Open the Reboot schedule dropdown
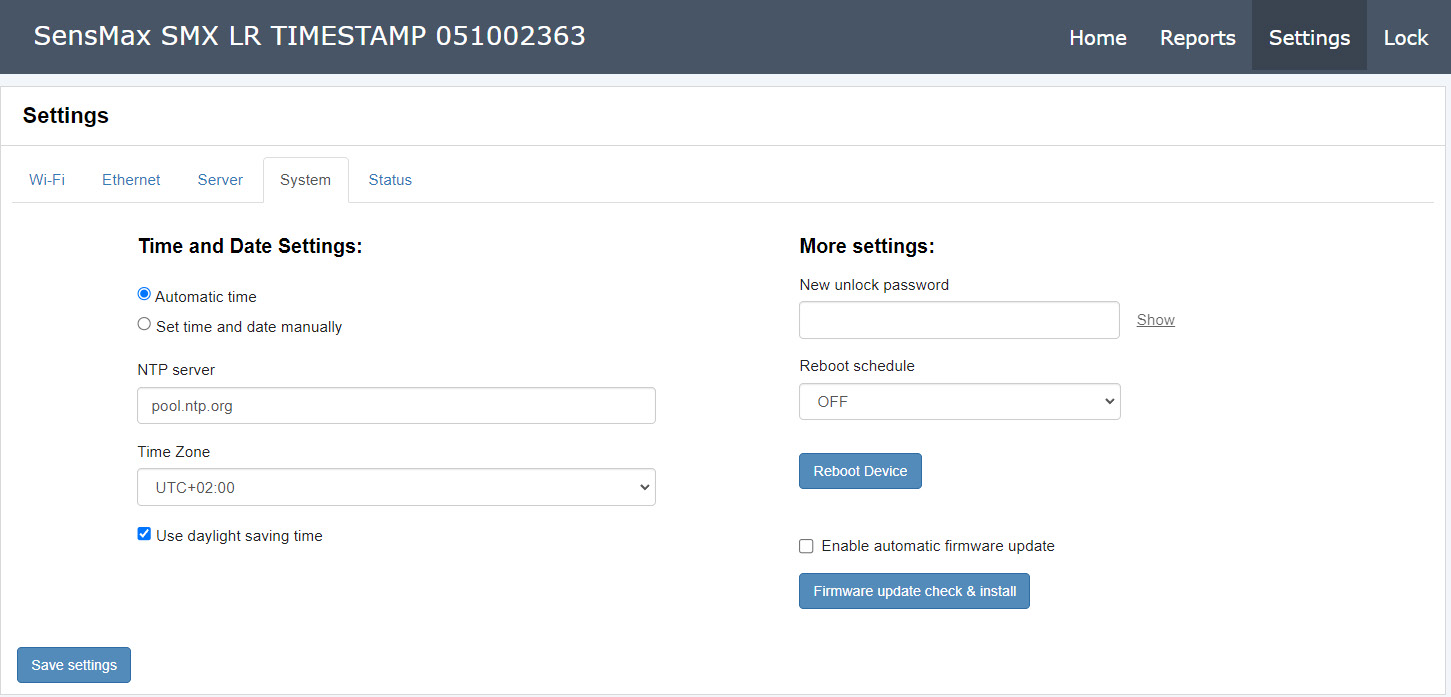 click(959, 401)
